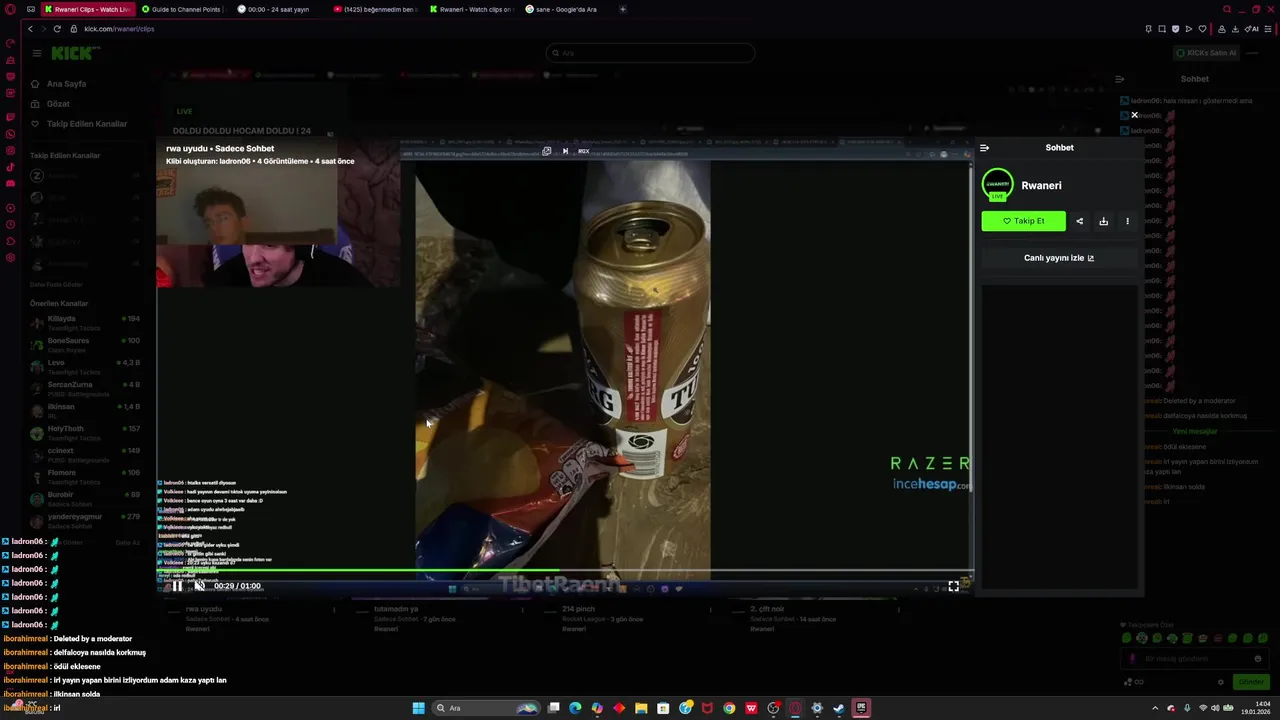
Task: Go to Kick home via logo
Action: (x=71, y=53)
